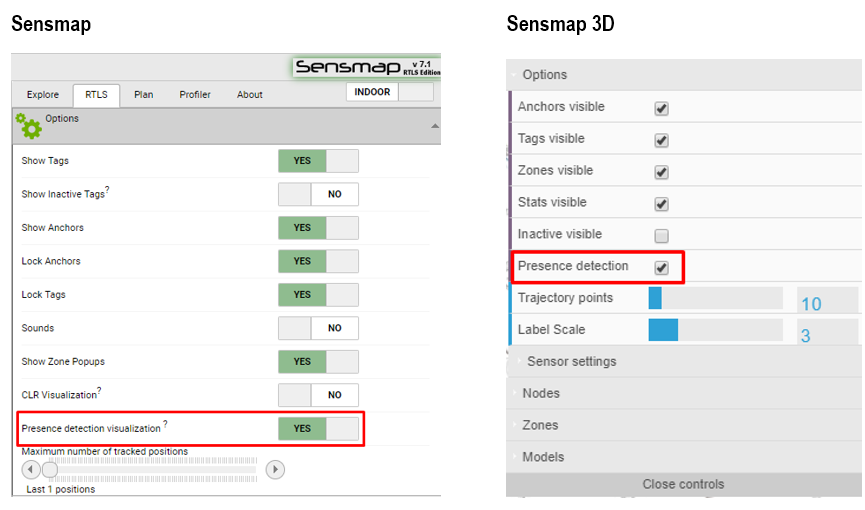Toggle the Sounds switch
Image resolution: width=865 pixels, height=510 pixels.
[318, 328]
